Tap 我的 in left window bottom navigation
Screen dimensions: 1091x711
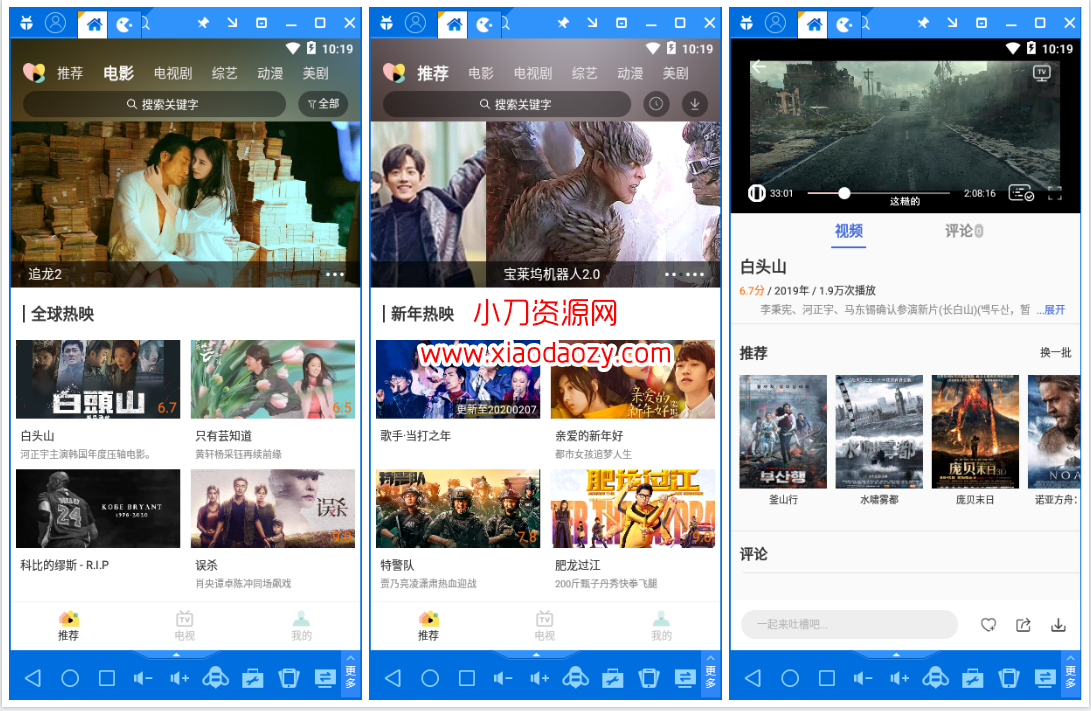coord(301,625)
